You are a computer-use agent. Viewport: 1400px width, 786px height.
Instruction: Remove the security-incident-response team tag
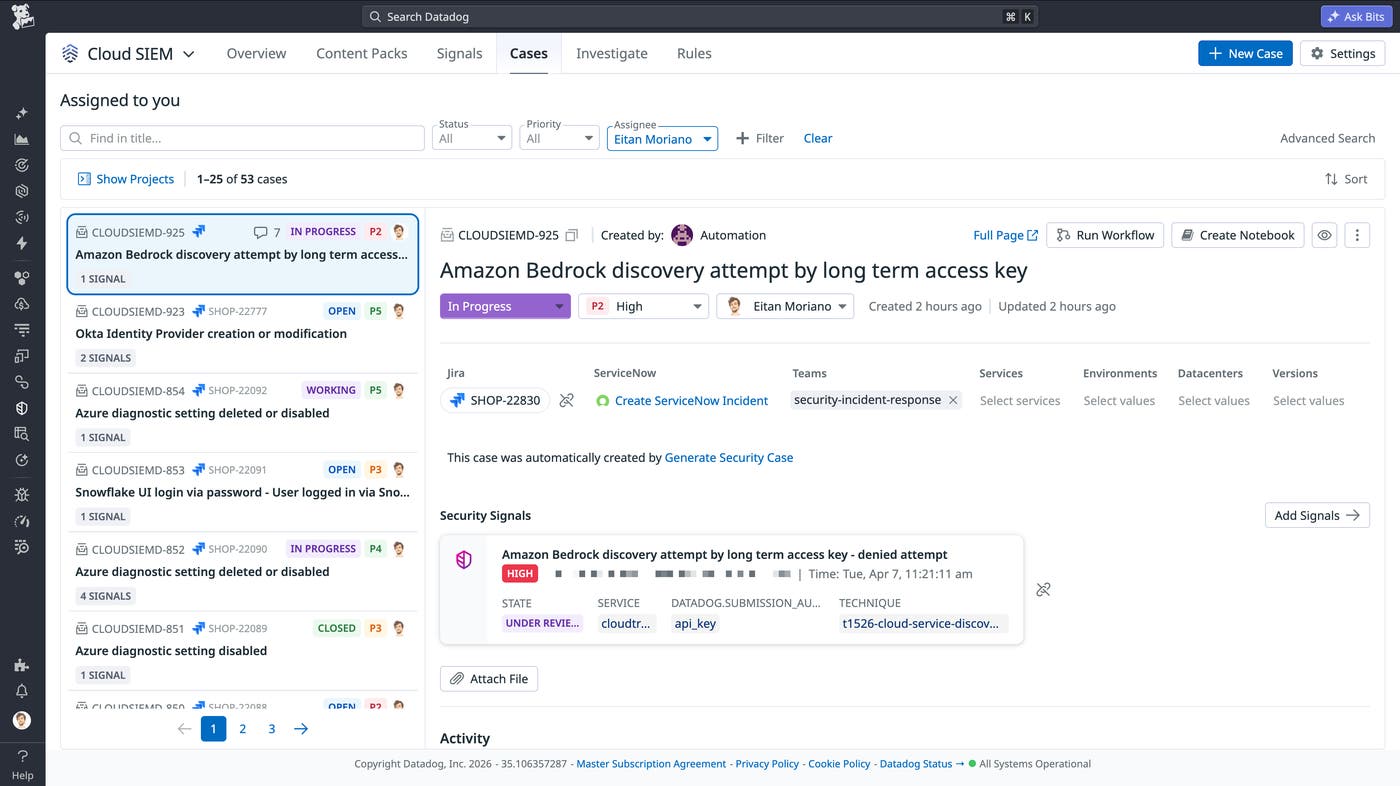[x=953, y=400]
